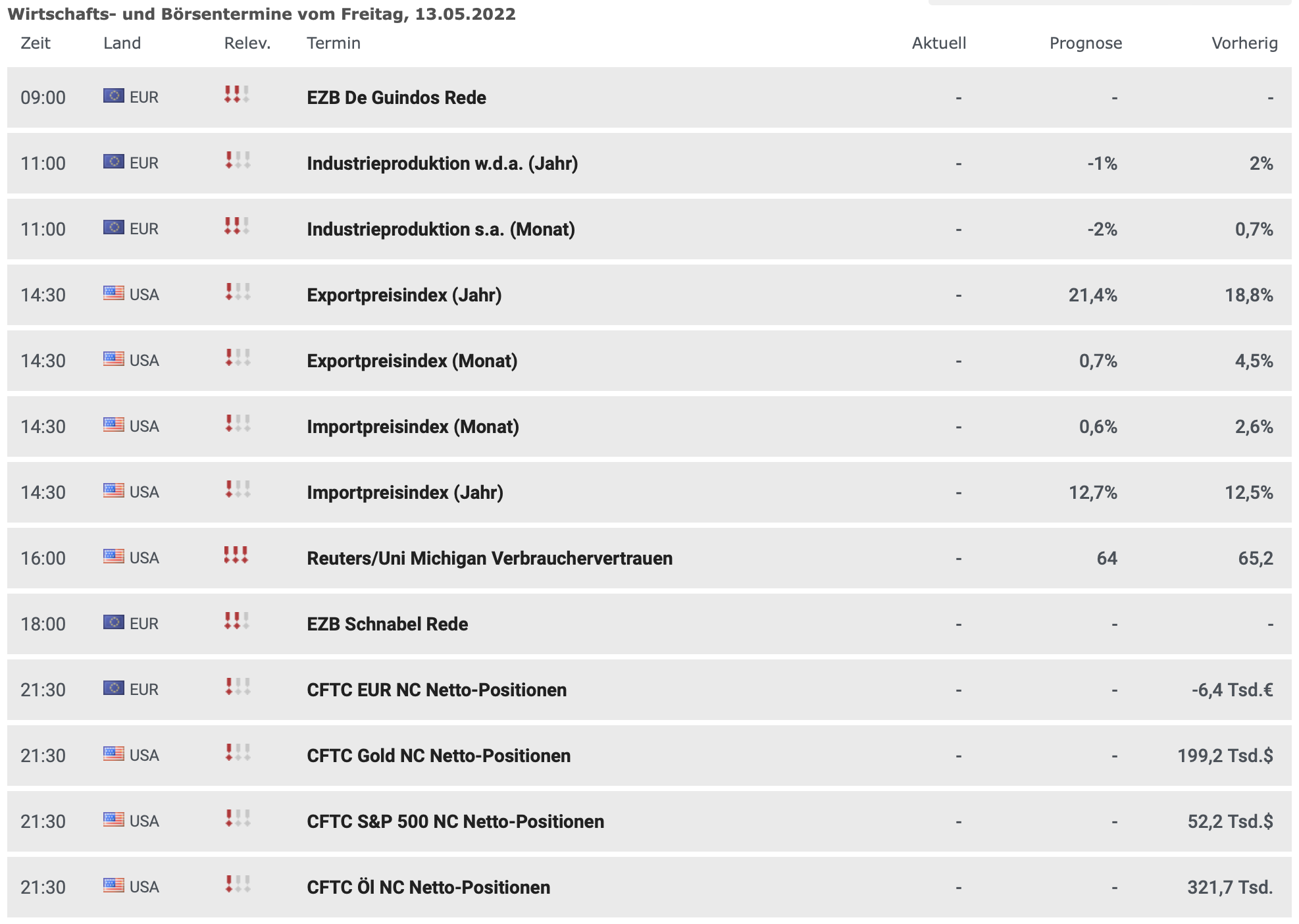Screen dimensions: 1299x924
Task: Open Reuters/Uni Michigan Verbrauchervertrauen entry
Action: click(490, 558)
